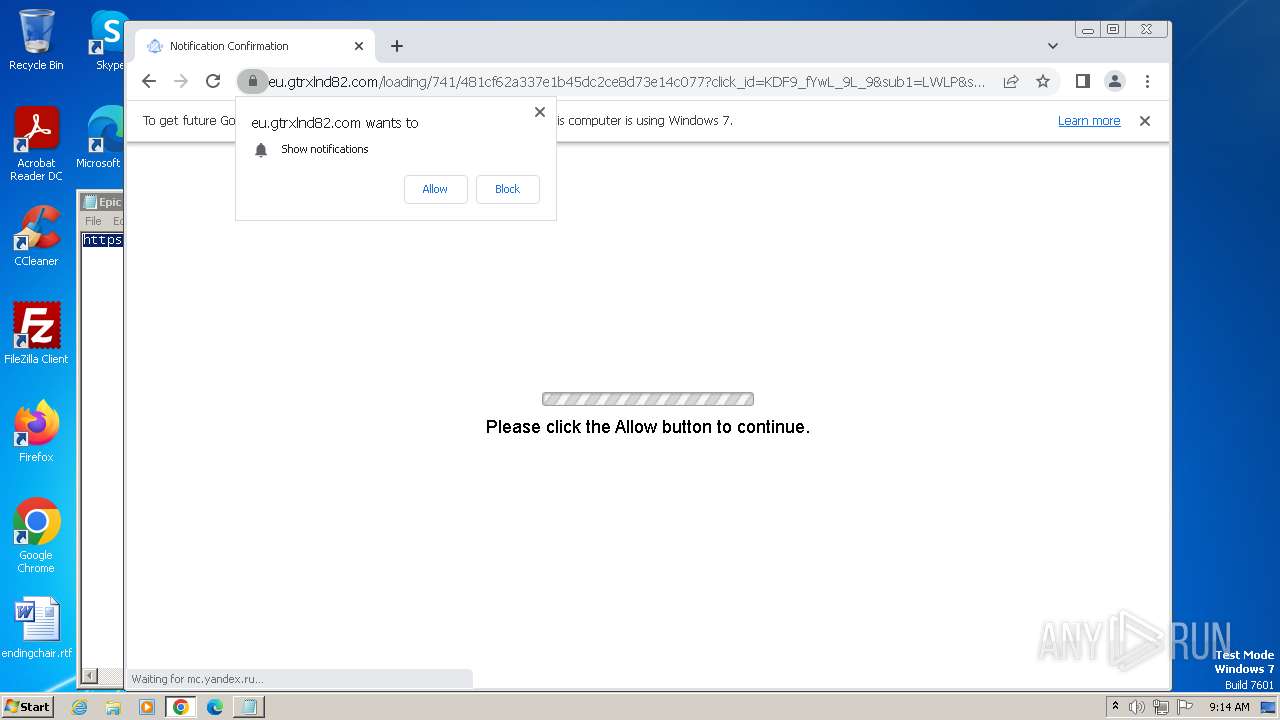Open Recycle Bin desktop icon

click(36, 40)
